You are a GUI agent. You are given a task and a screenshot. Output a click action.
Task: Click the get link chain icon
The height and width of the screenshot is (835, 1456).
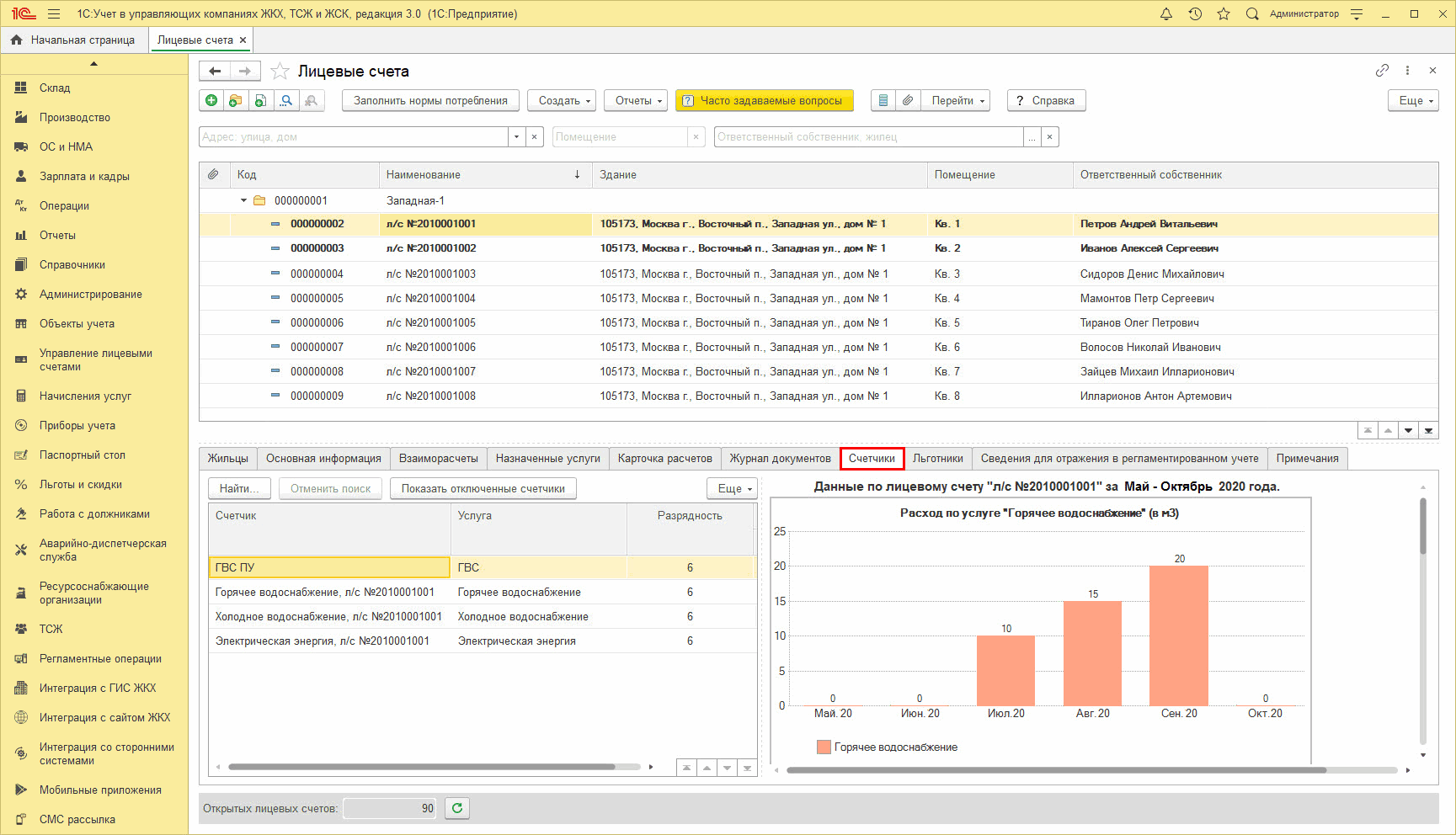1382,71
